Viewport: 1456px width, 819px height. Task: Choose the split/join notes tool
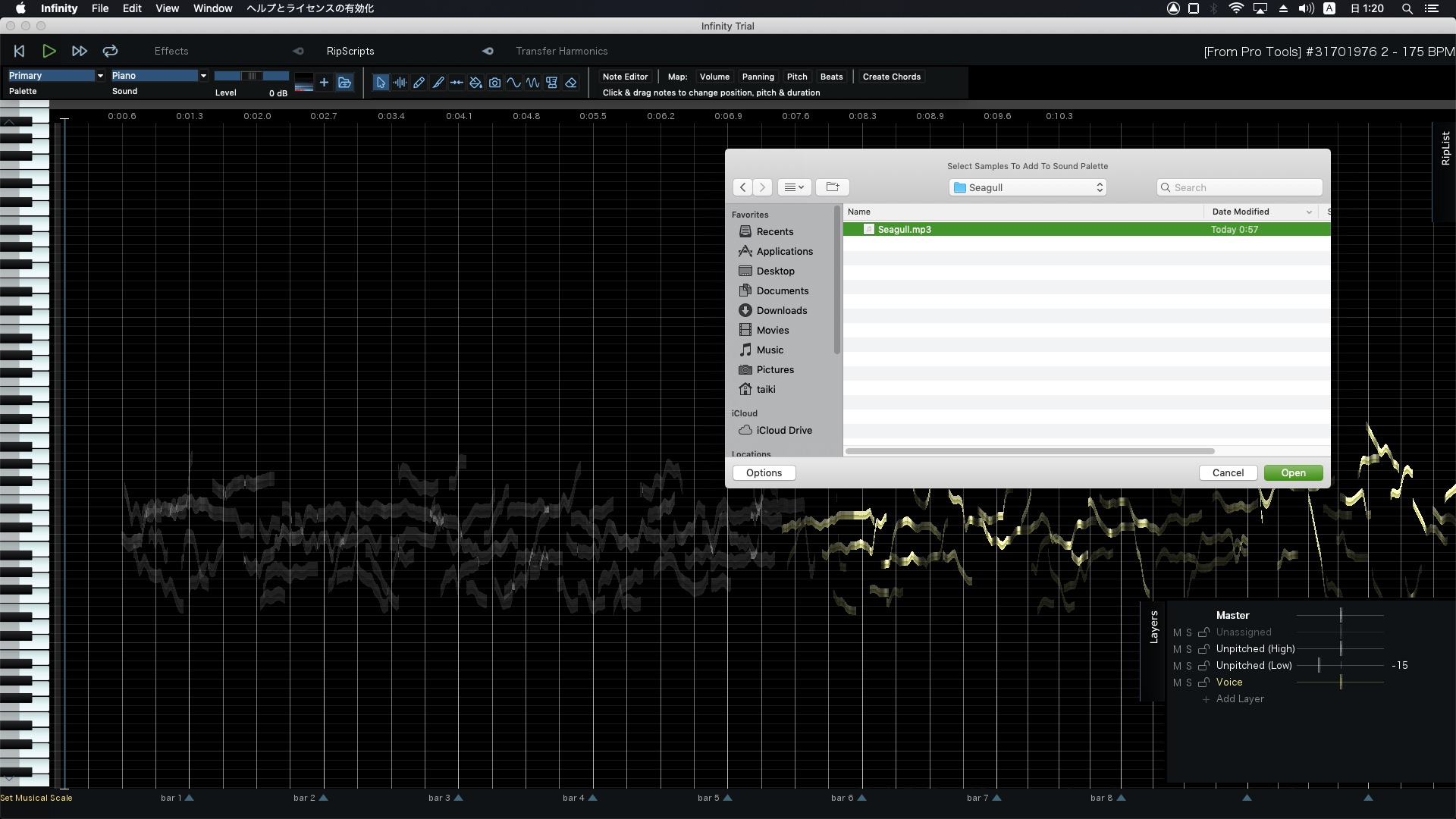point(457,83)
